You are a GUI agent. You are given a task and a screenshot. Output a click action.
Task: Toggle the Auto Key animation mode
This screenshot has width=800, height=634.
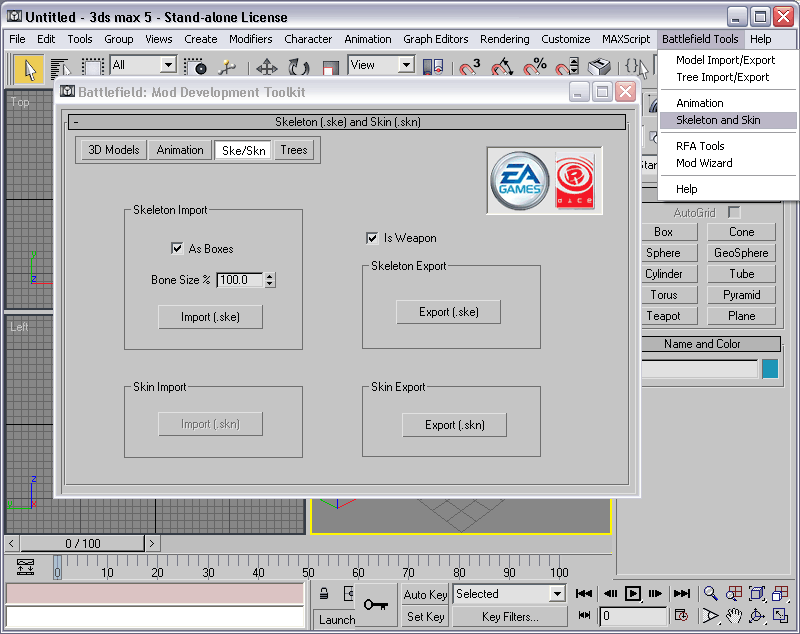[x=425, y=594]
